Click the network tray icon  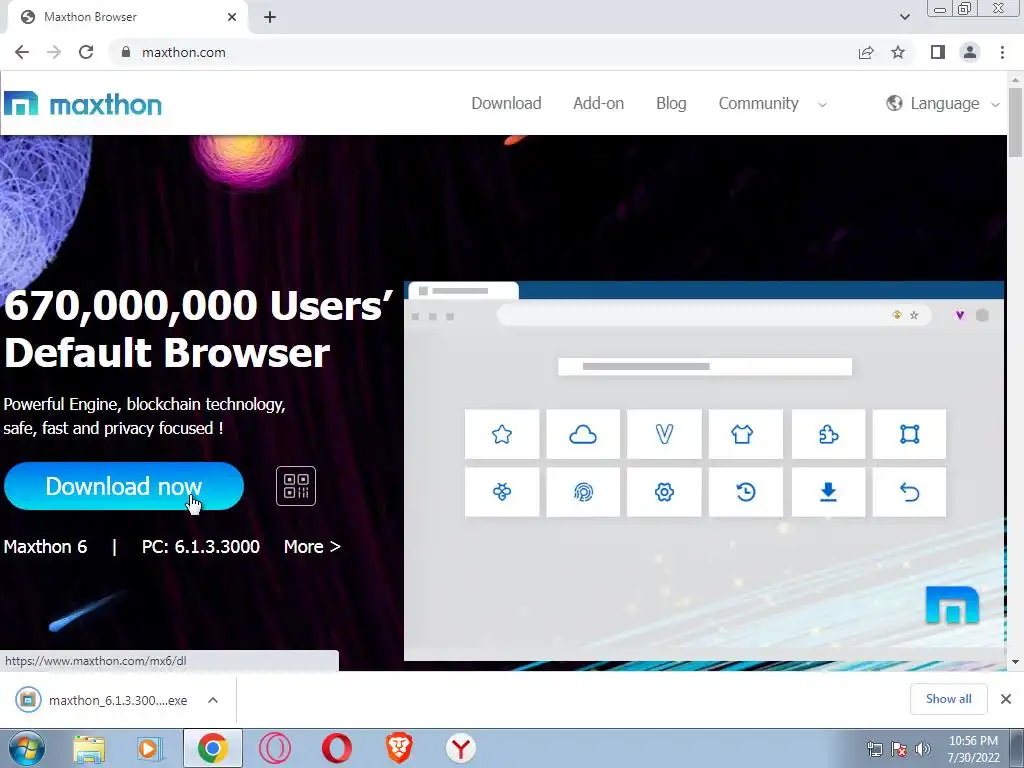tap(874, 749)
